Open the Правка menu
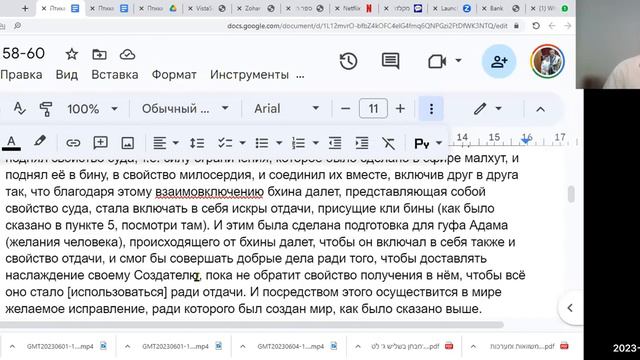Viewport: 640px width, 360px height. coord(21,75)
